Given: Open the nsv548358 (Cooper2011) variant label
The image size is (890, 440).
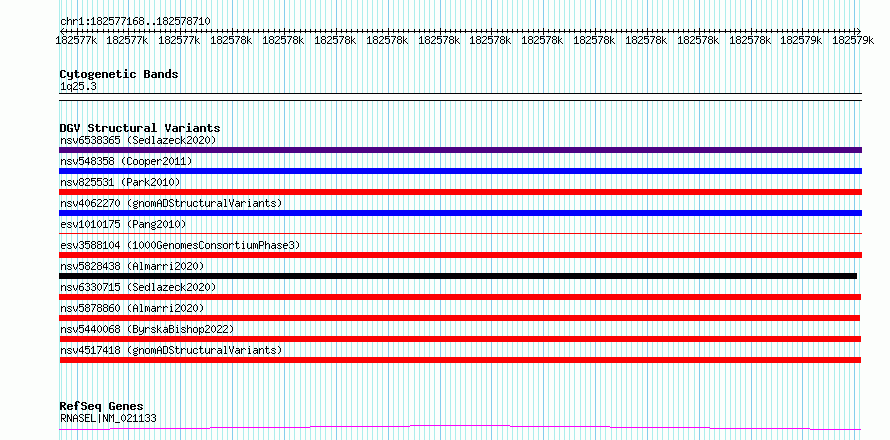Looking at the screenshot, I should click(x=126, y=161).
